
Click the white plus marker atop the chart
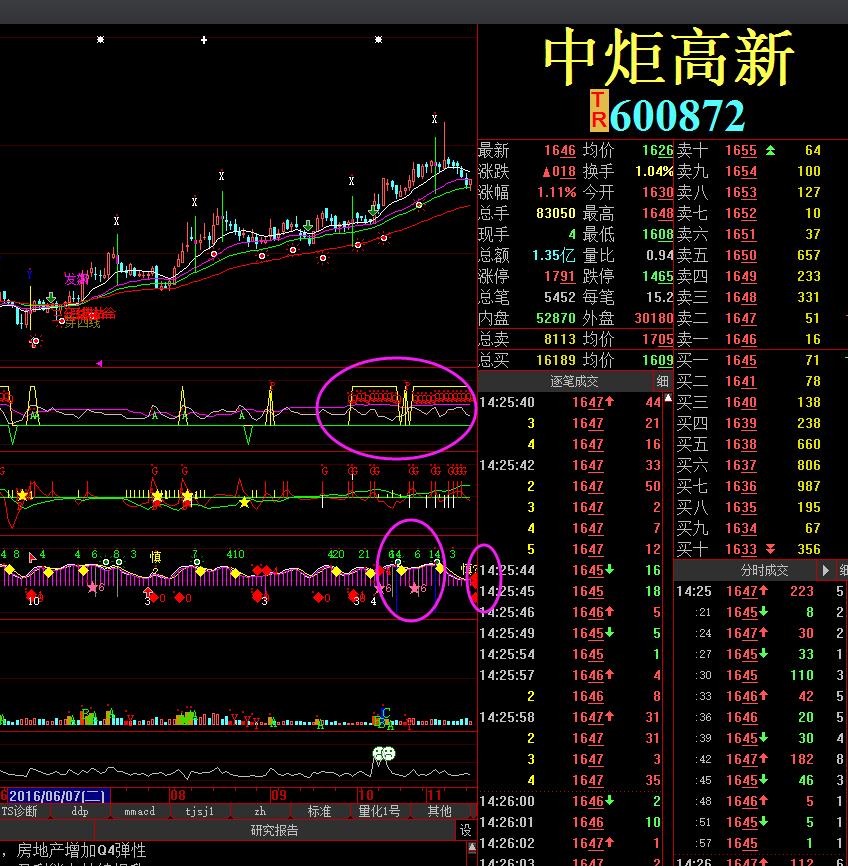pos(204,40)
